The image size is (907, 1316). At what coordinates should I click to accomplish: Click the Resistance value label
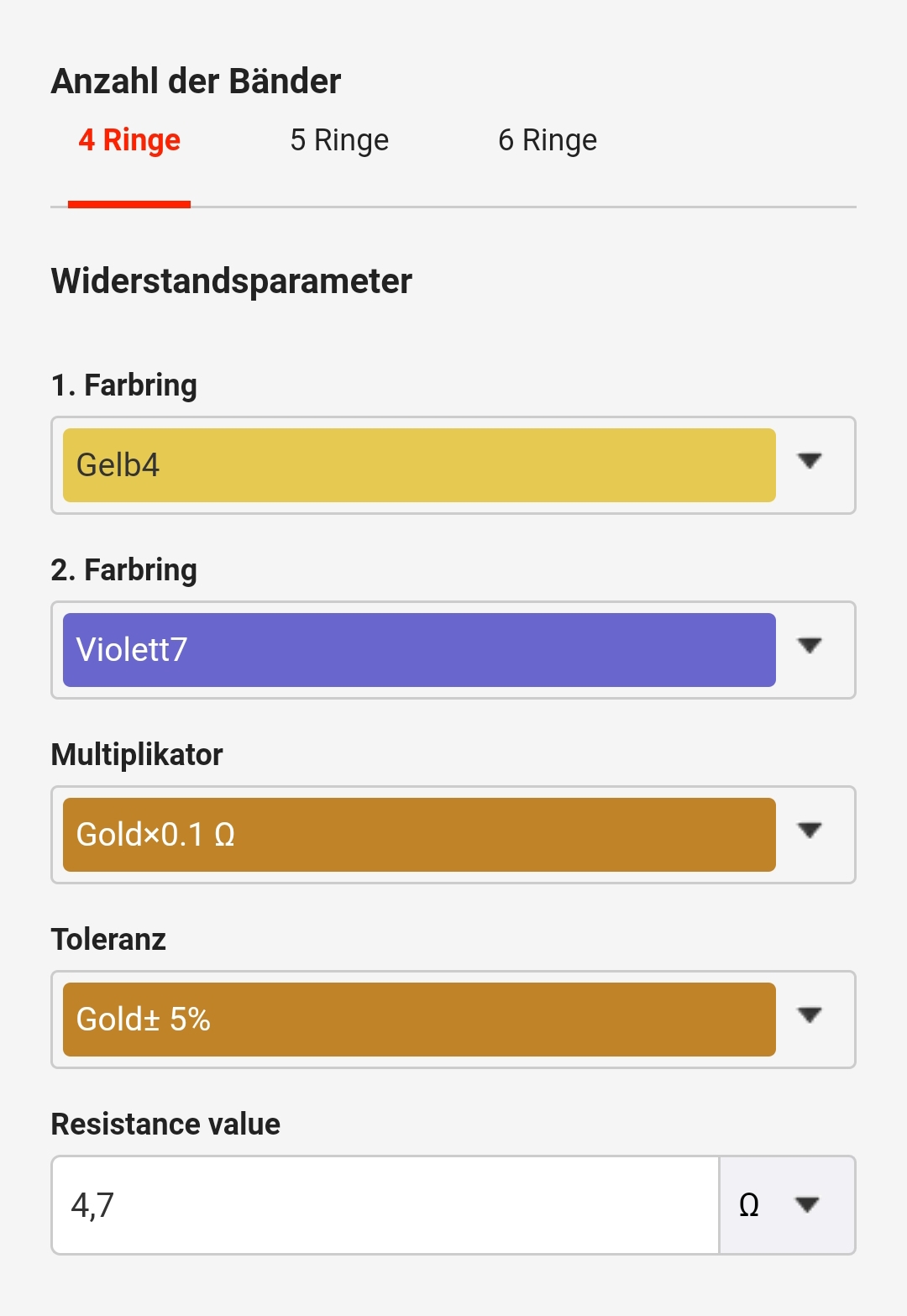(x=165, y=1124)
